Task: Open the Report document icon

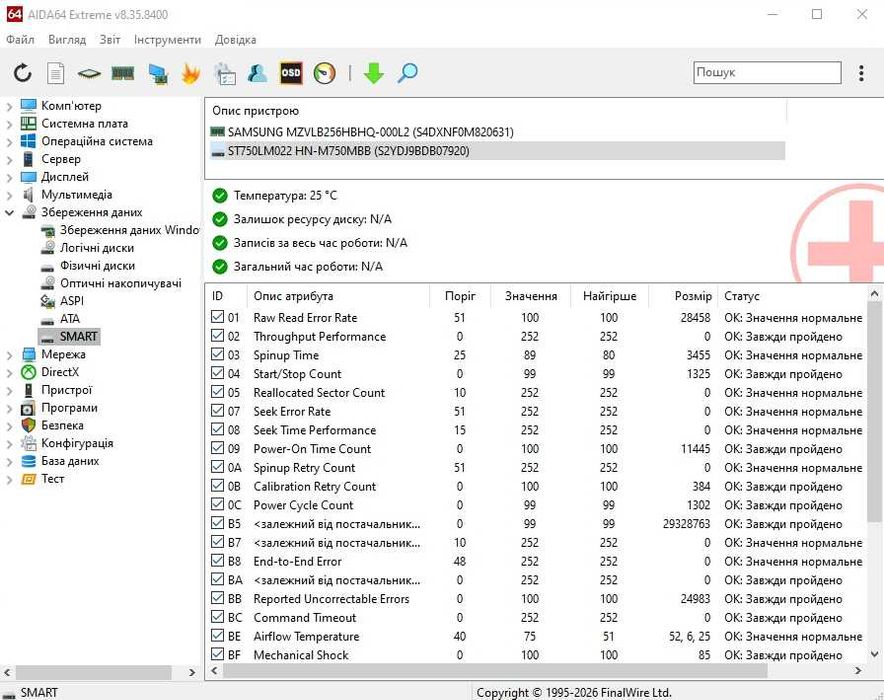Action: pos(55,73)
